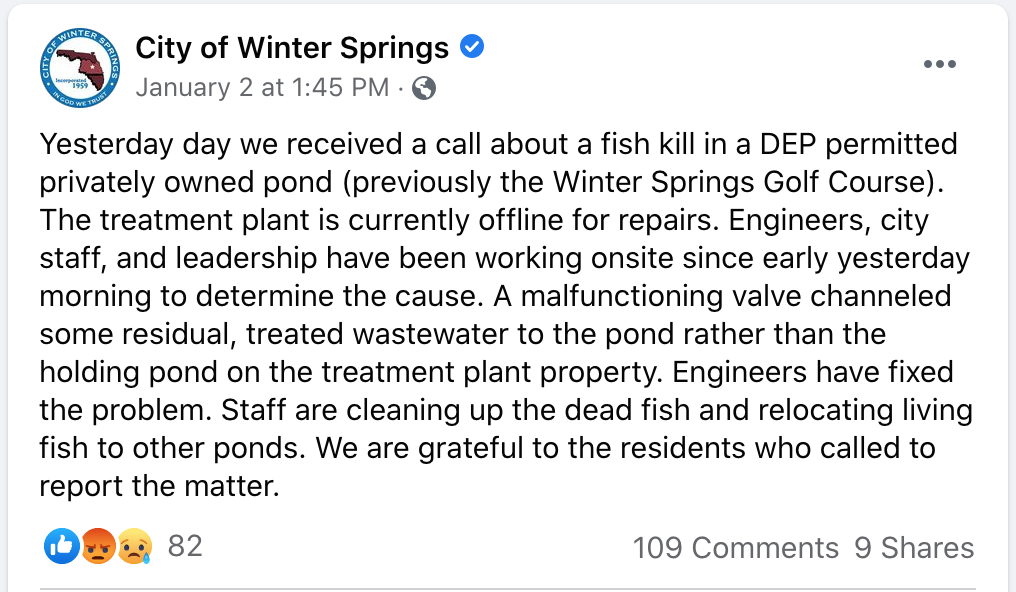The width and height of the screenshot is (1016, 592).
Task: Open the 82 reactions count list
Action: point(185,546)
